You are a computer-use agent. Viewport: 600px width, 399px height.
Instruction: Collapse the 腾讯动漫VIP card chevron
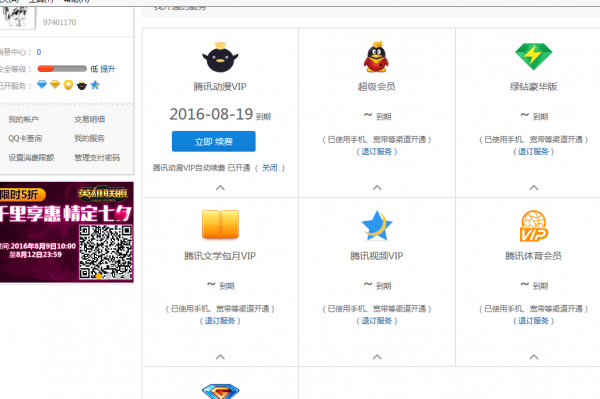(220, 187)
